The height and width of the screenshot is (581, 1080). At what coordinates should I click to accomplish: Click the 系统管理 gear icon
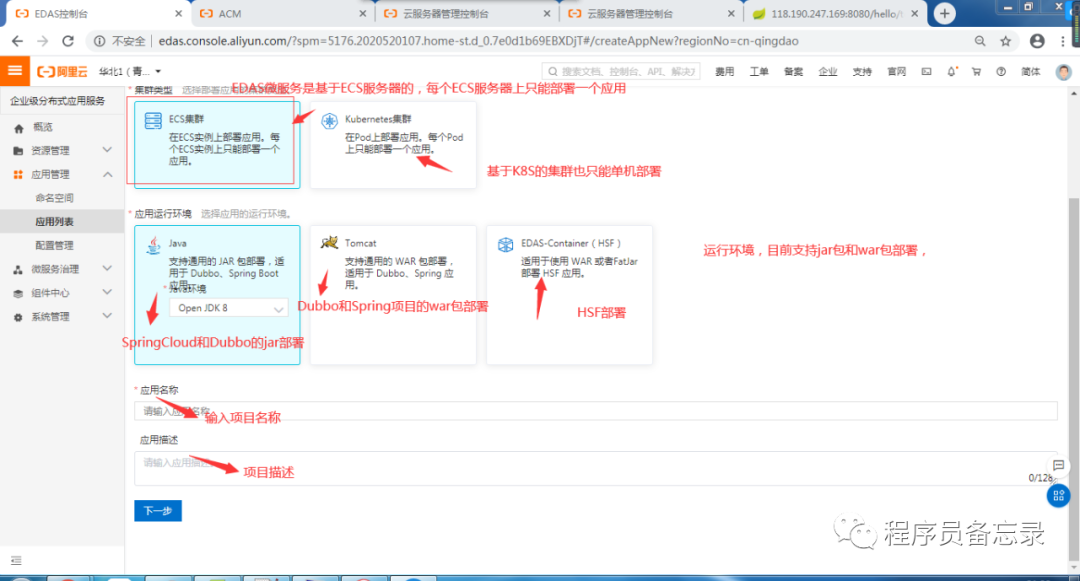point(18,317)
